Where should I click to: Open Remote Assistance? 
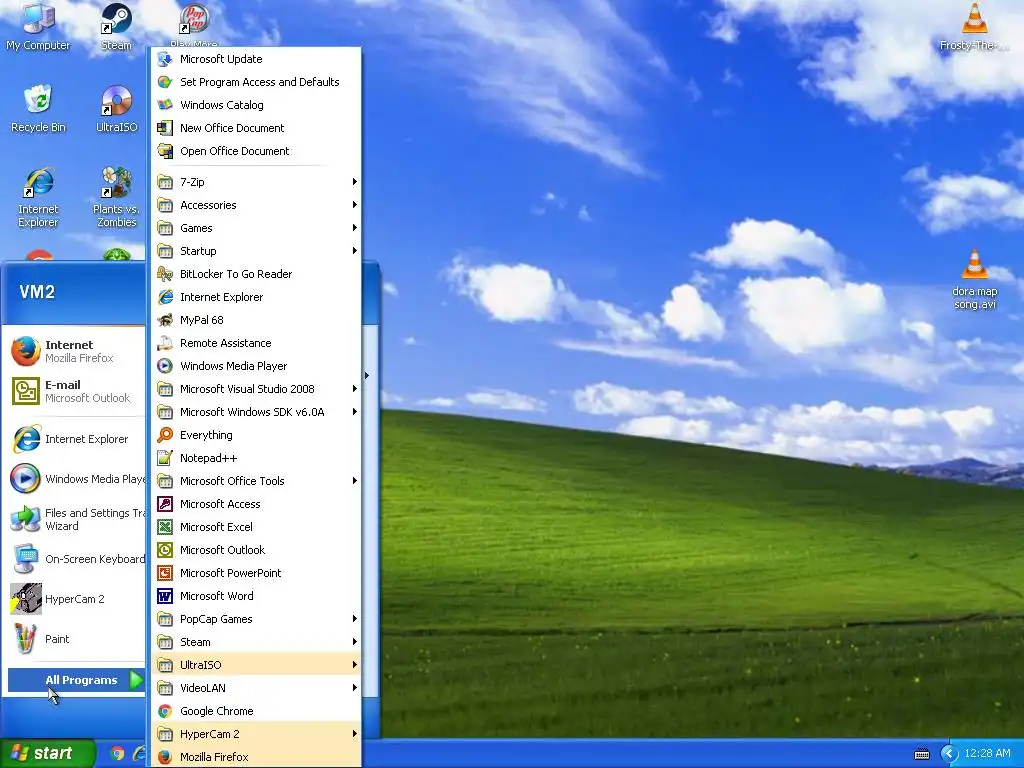pyautogui.click(x=256, y=343)
